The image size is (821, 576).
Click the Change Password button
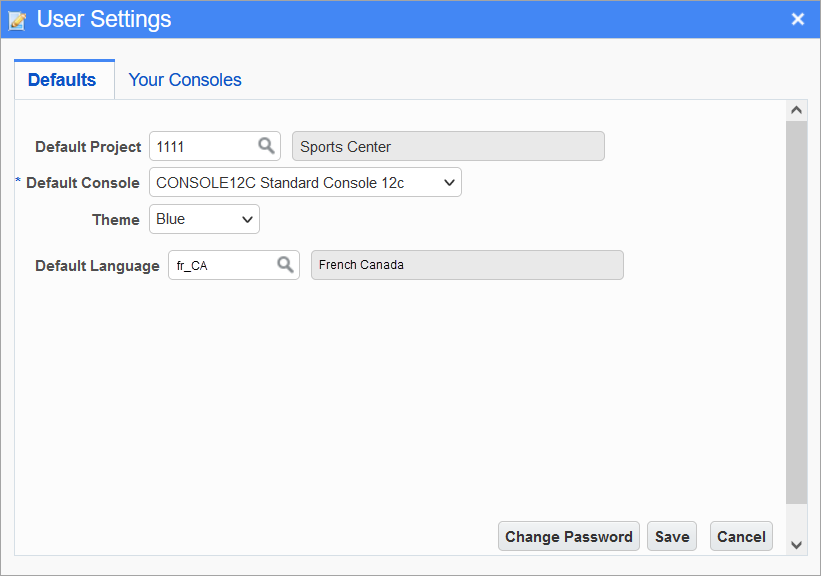pyautogui.click(x=569, y=536)
